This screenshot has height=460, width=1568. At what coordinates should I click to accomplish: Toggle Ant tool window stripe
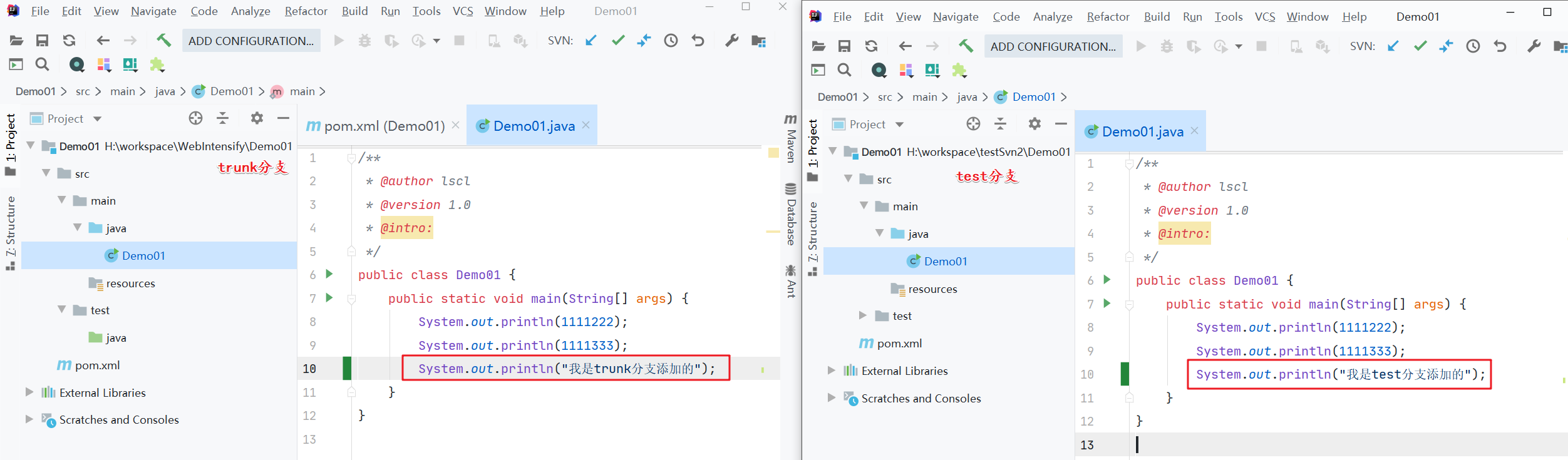click(x=791, y=281)
